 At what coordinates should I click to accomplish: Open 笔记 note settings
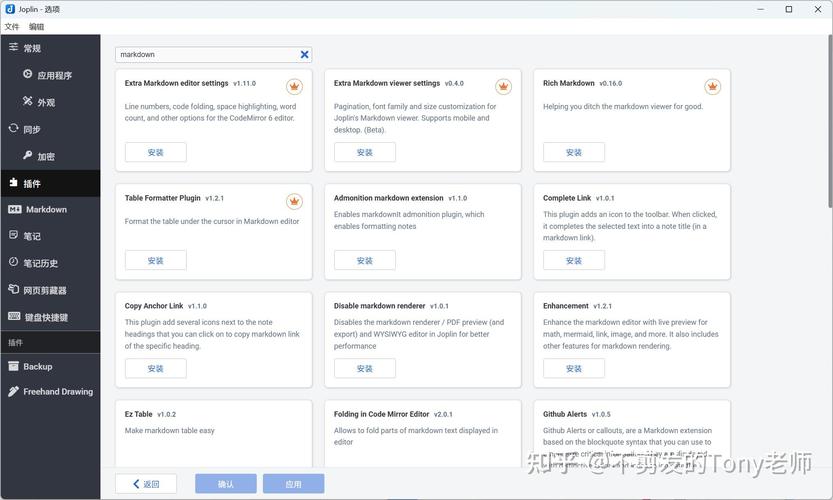(50, 236)
